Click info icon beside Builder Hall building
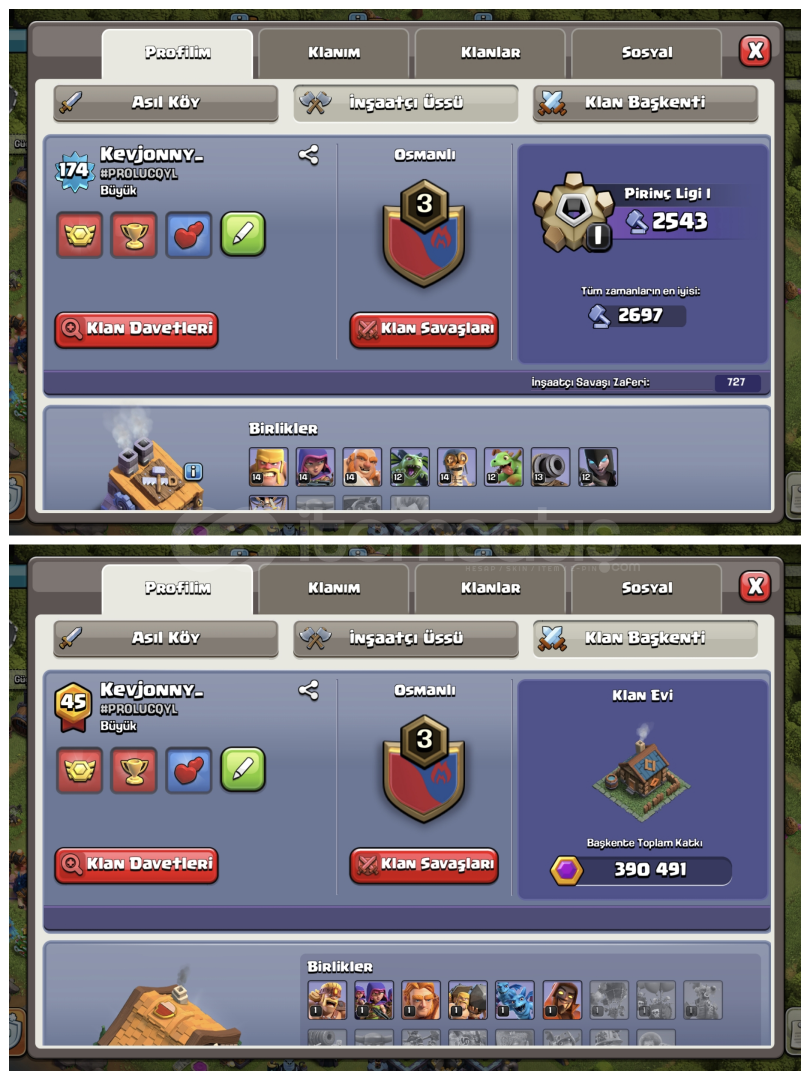The image size is (810, 1080). 194,472
